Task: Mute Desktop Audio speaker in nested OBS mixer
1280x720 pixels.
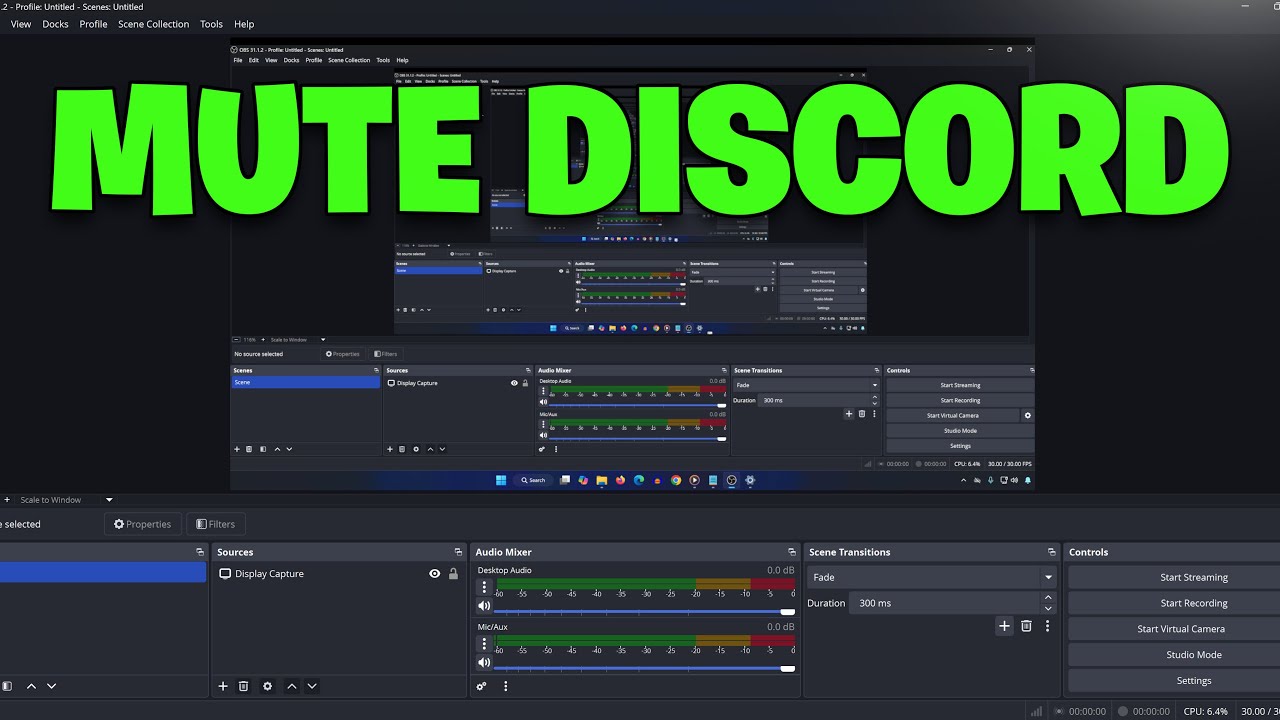Action: pyautogui.click(x=543, y=402)
